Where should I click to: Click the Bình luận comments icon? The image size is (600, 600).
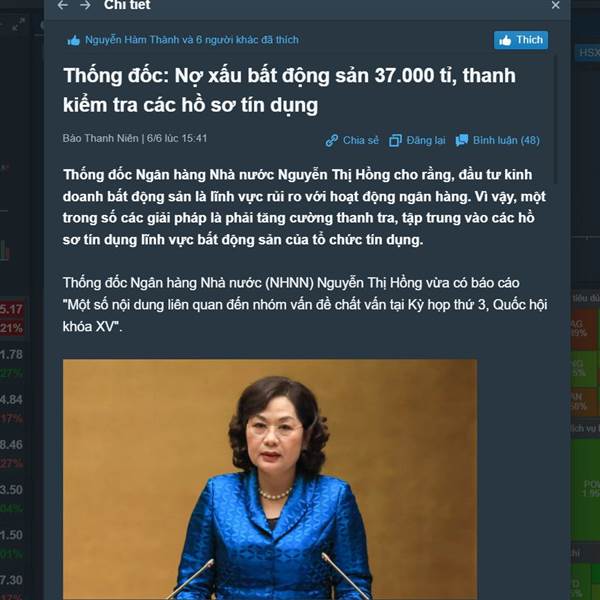pyautogui.click(x=462, y=140)
